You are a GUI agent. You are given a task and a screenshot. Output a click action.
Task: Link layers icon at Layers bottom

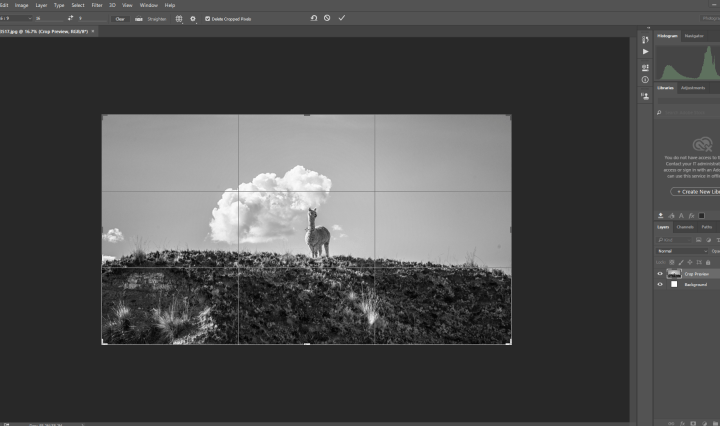[671, 423]
